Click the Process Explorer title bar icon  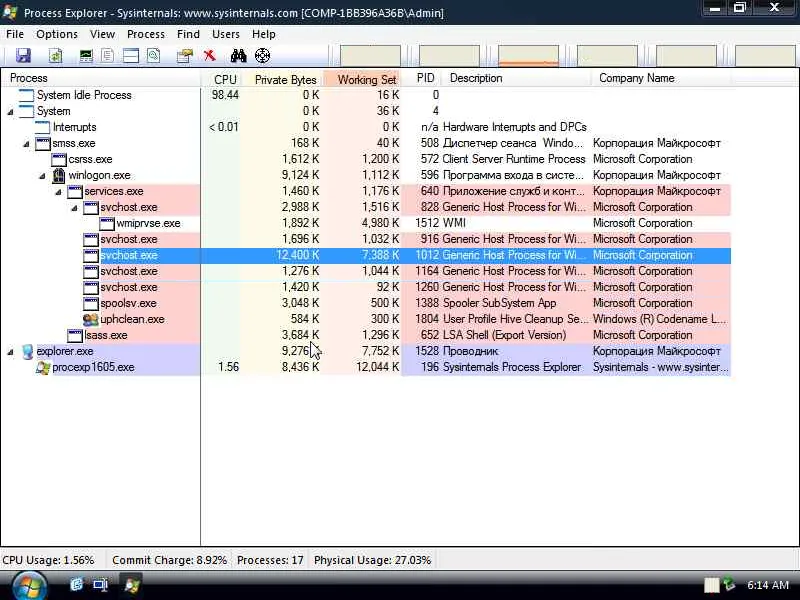point(10,12)
